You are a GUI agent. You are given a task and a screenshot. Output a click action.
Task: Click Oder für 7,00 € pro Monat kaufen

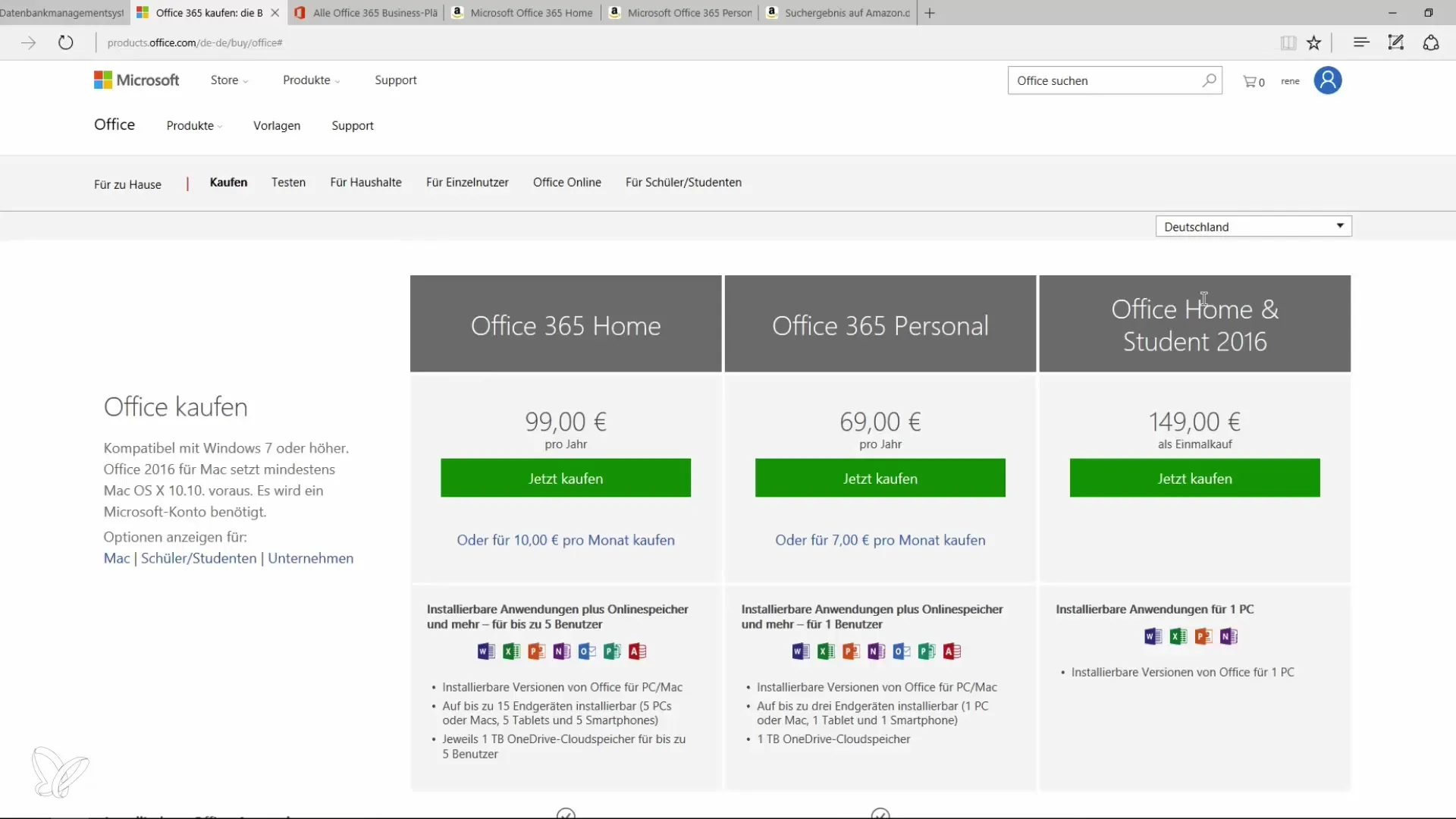880,541
